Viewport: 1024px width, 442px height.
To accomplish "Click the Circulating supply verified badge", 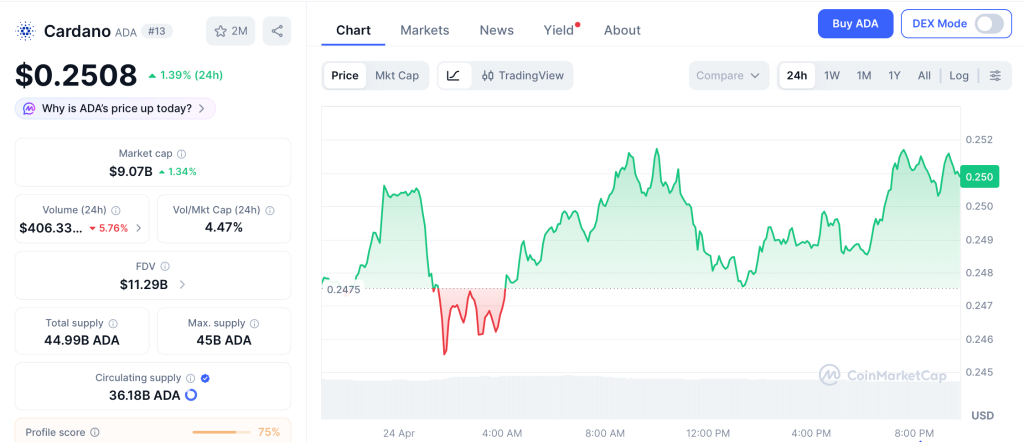I will tap(205, 378).
